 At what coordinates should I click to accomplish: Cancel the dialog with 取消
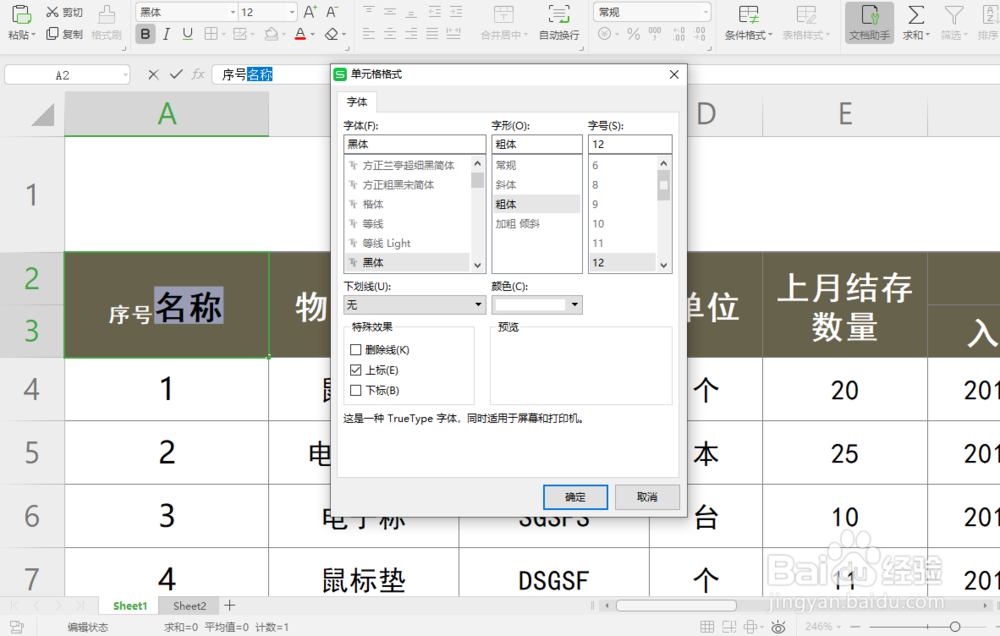[645, 497]
